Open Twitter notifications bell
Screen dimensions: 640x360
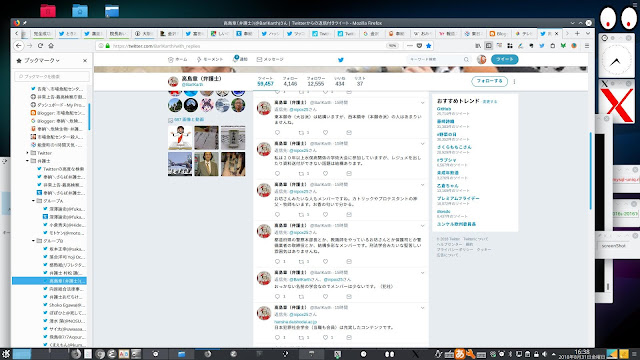click(240, 59)
